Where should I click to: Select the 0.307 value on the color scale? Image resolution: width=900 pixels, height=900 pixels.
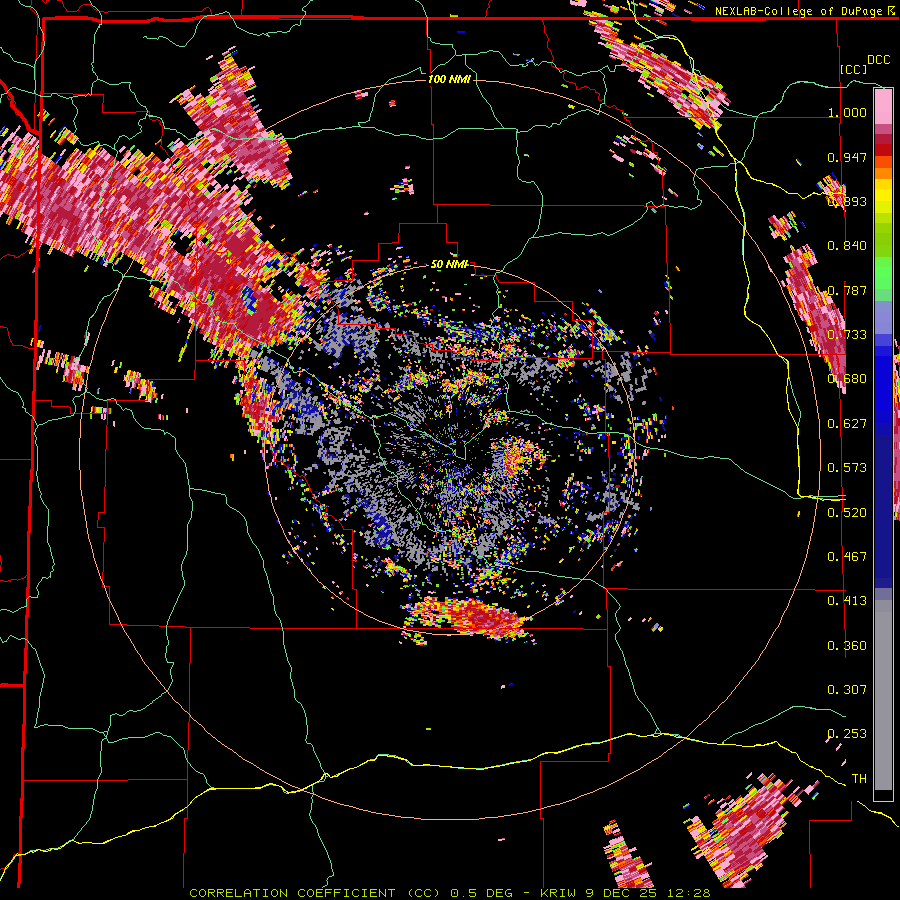(x=847, y=689)
